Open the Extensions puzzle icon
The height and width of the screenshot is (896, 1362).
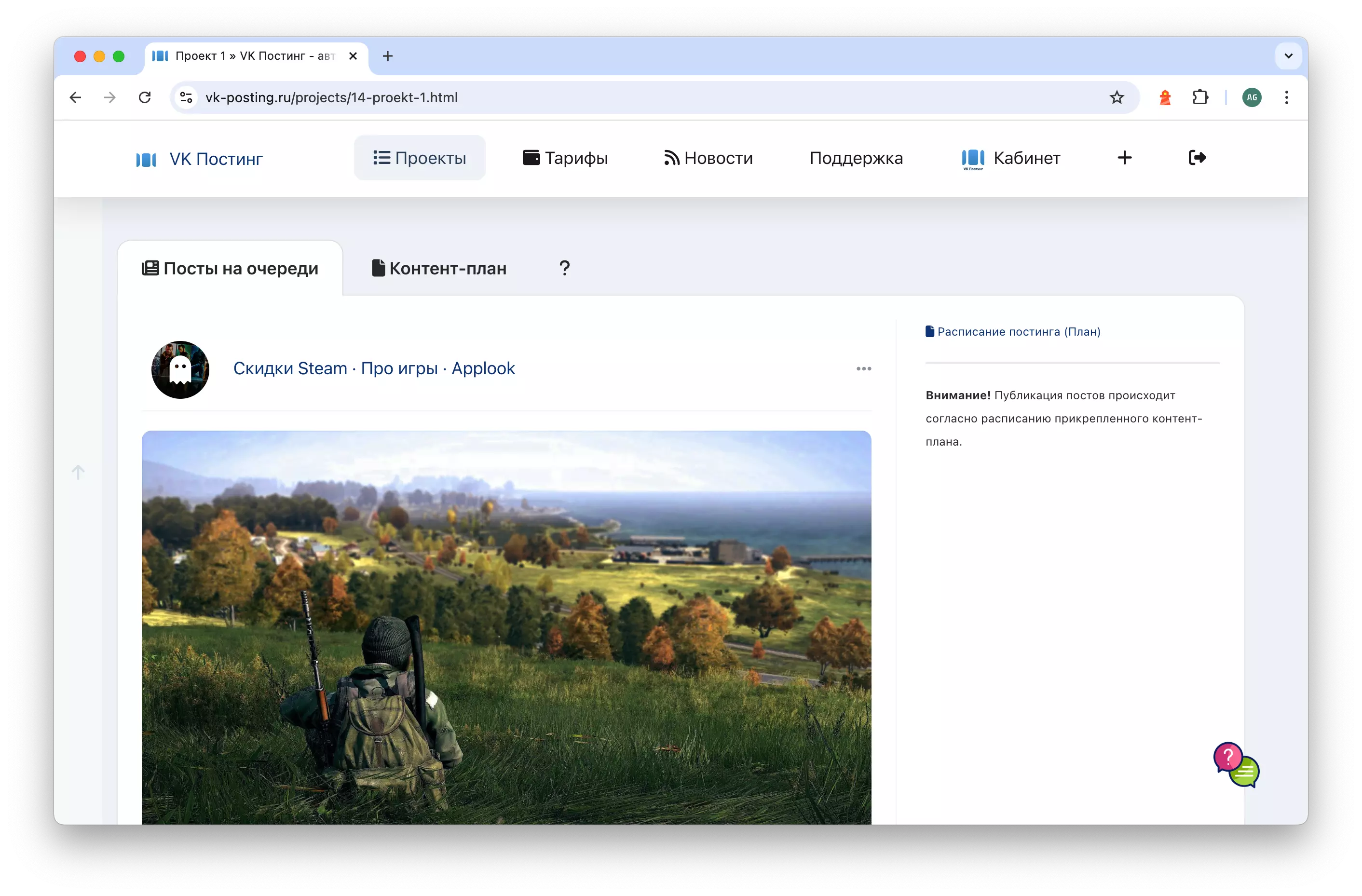[x=1200, y=97]
